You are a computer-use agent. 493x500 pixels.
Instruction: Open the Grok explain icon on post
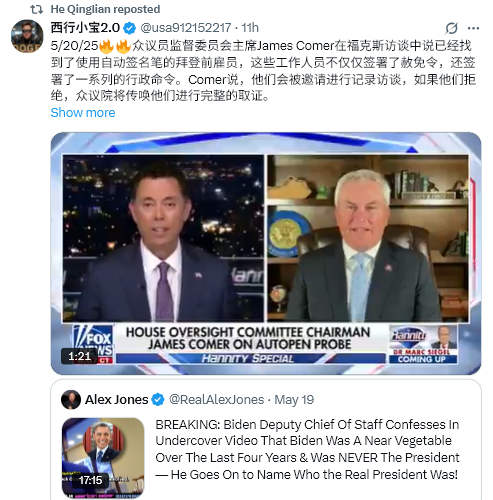click(451, 28)
